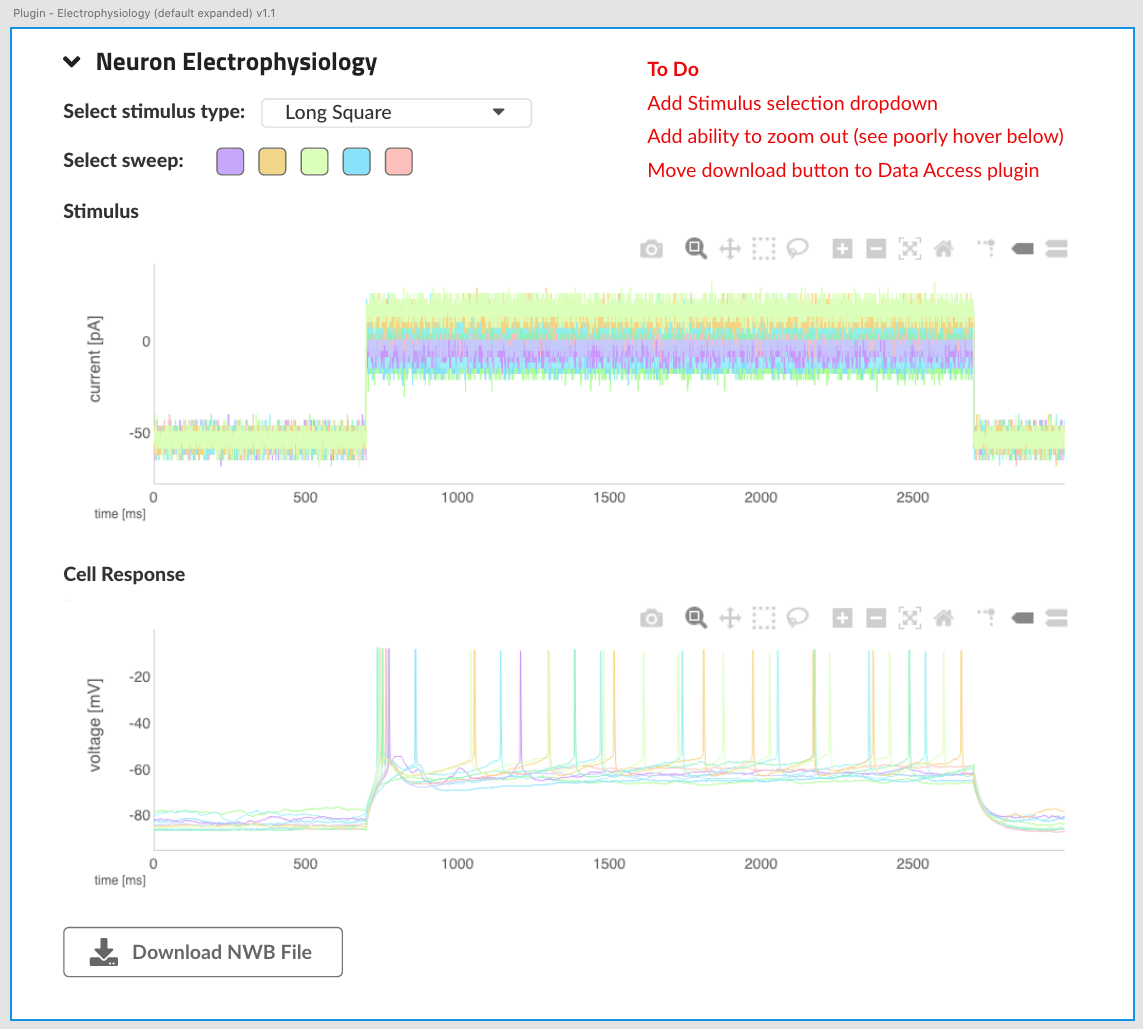
Task: Click 'Move download button to Data Access plugin' note
Action: pos(843,171)
